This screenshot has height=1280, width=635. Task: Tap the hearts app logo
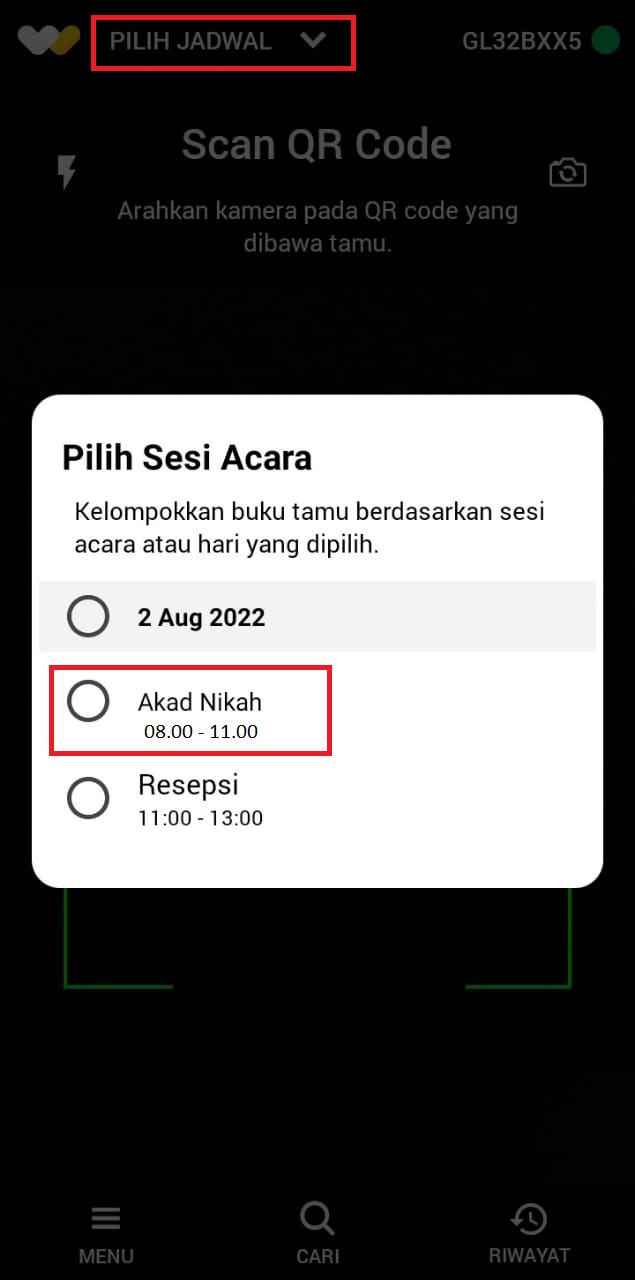pos(49,41)
